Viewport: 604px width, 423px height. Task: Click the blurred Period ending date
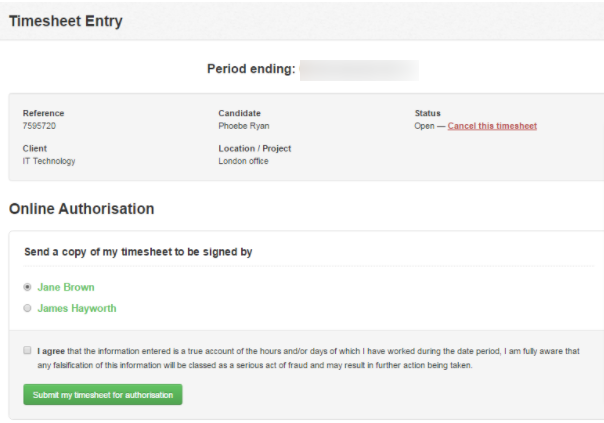pyautogui.click(x=359, y=70)
